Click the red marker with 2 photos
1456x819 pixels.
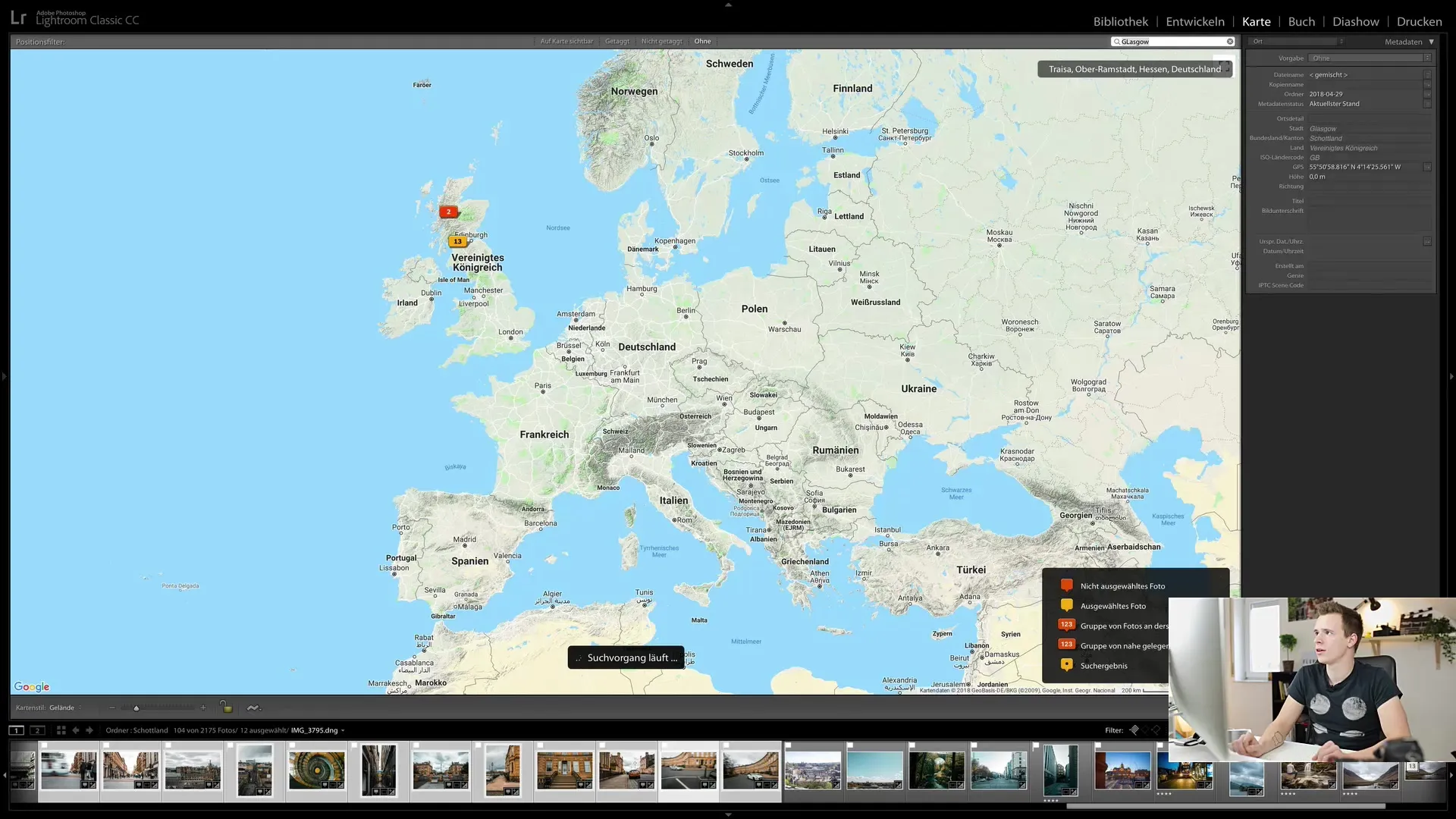click(x=448, y=212)
